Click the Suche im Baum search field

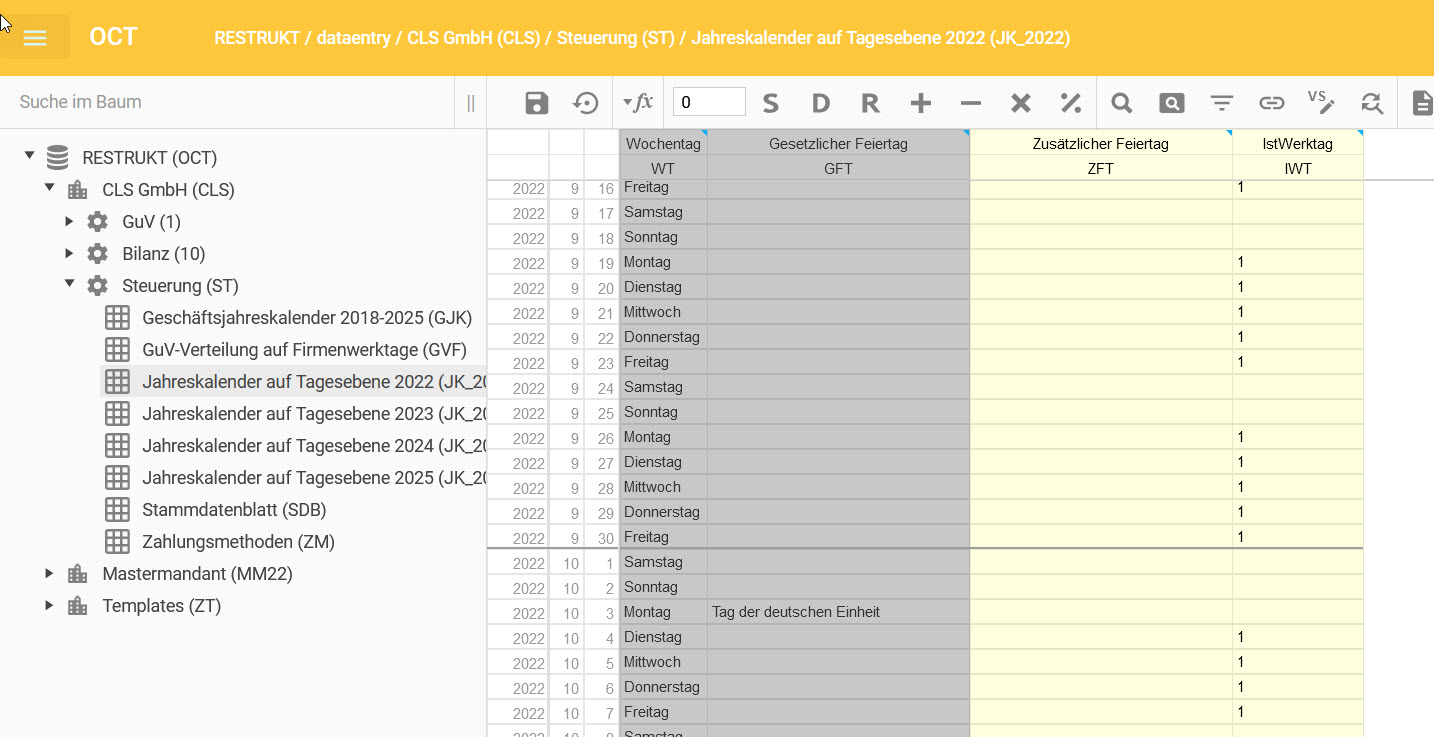[x=230, y=102]
